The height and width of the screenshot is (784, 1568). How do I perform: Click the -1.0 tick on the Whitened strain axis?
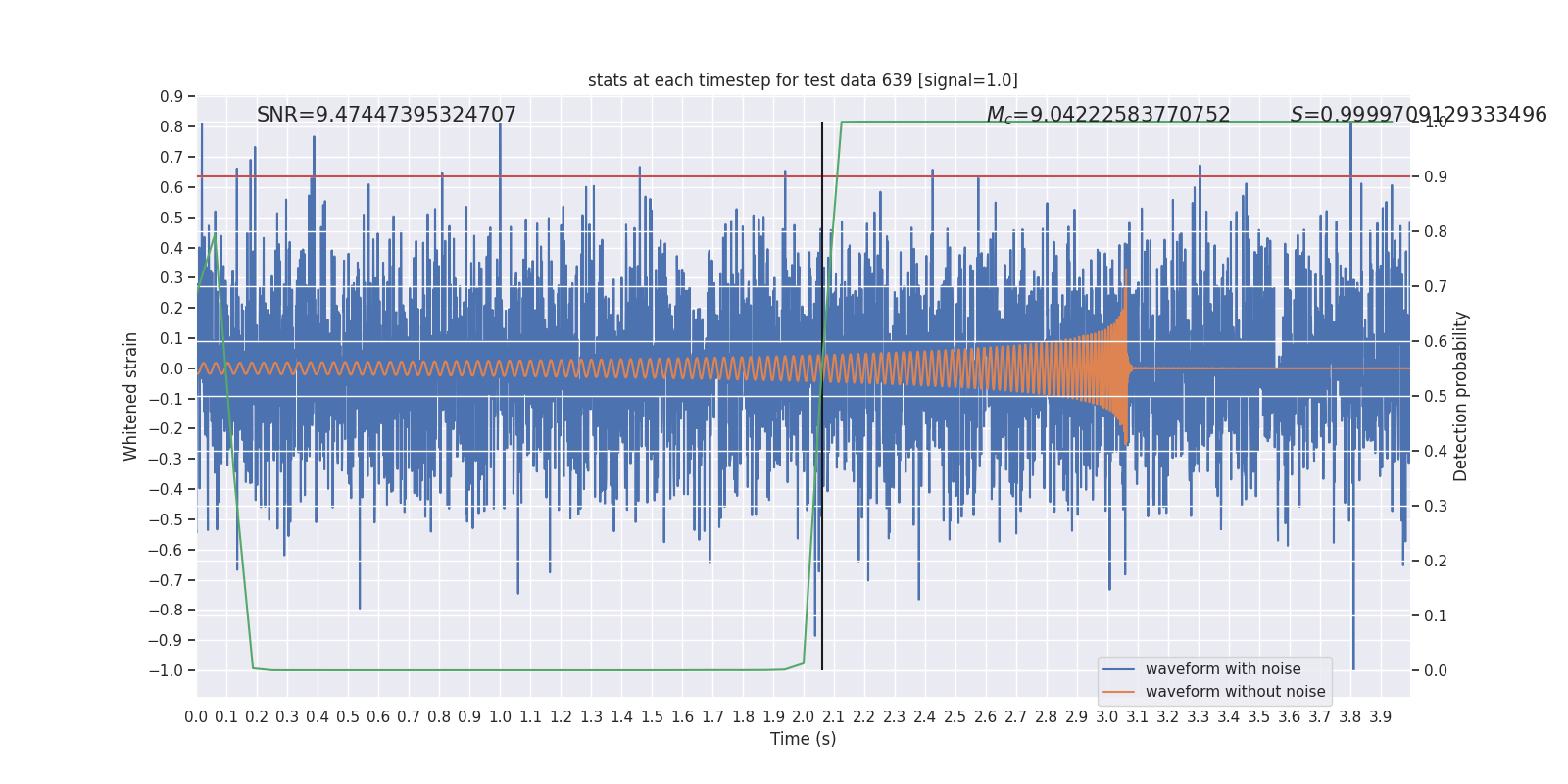[166, 670]
